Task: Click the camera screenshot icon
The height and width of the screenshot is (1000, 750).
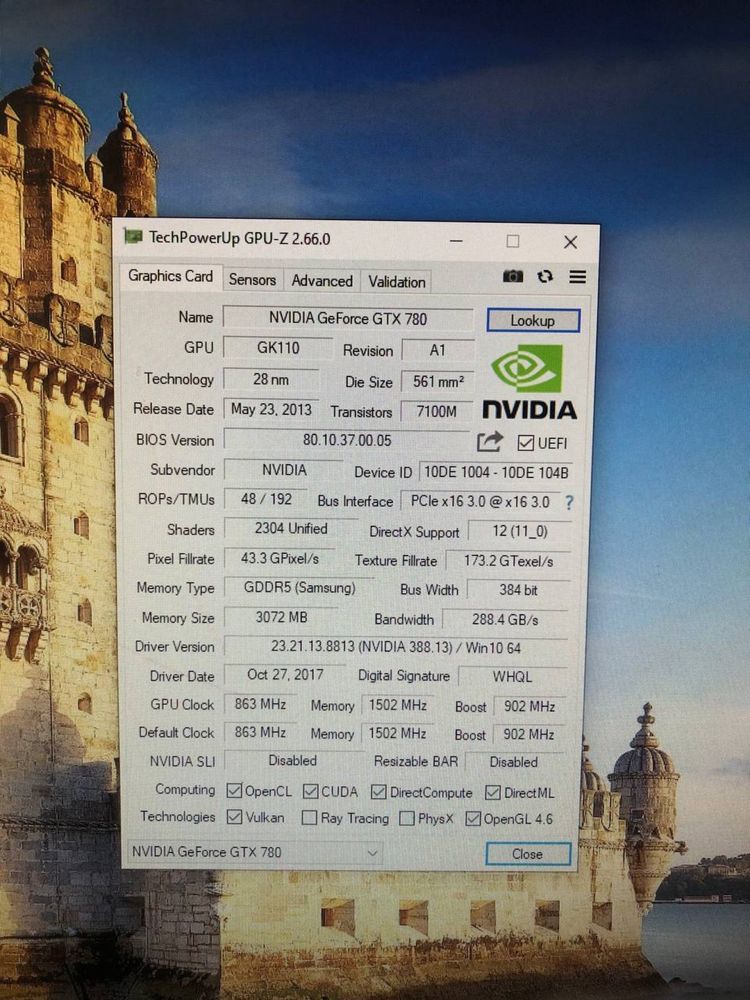Action: 513,276
